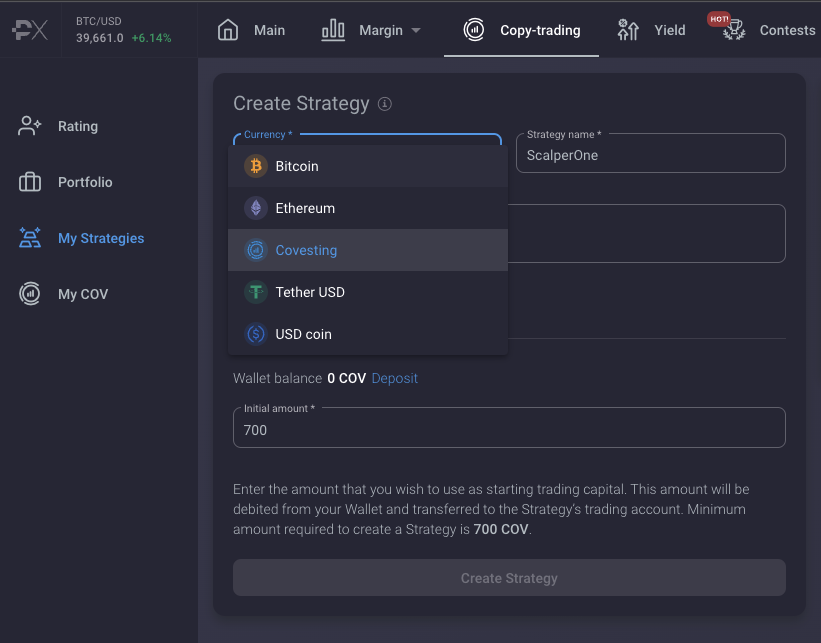Screen dimensions: 821x643
Task: Click the Bitcoin coin icon
Action: (256, 166)
